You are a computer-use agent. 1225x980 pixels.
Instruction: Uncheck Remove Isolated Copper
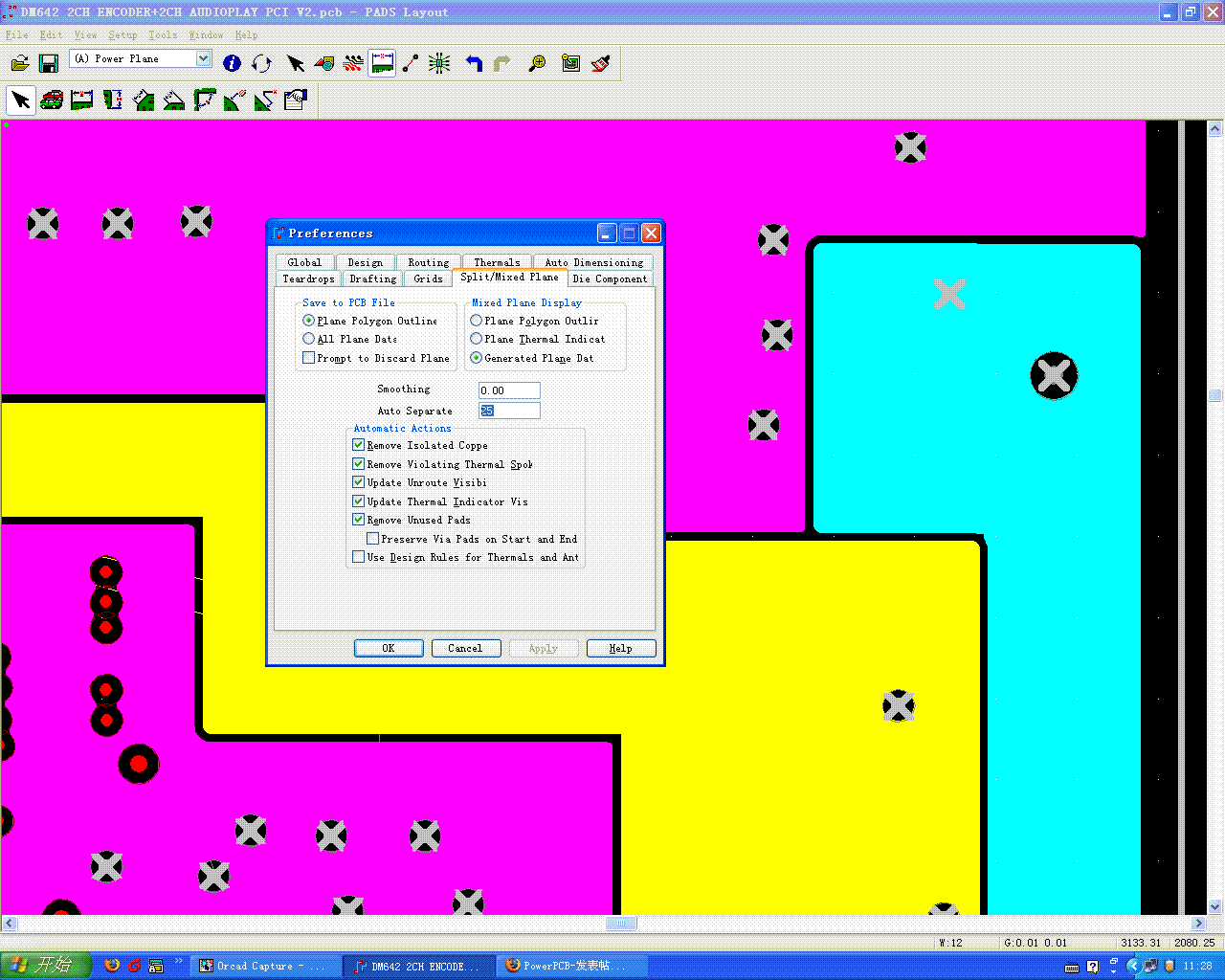(x=359, y=445)
